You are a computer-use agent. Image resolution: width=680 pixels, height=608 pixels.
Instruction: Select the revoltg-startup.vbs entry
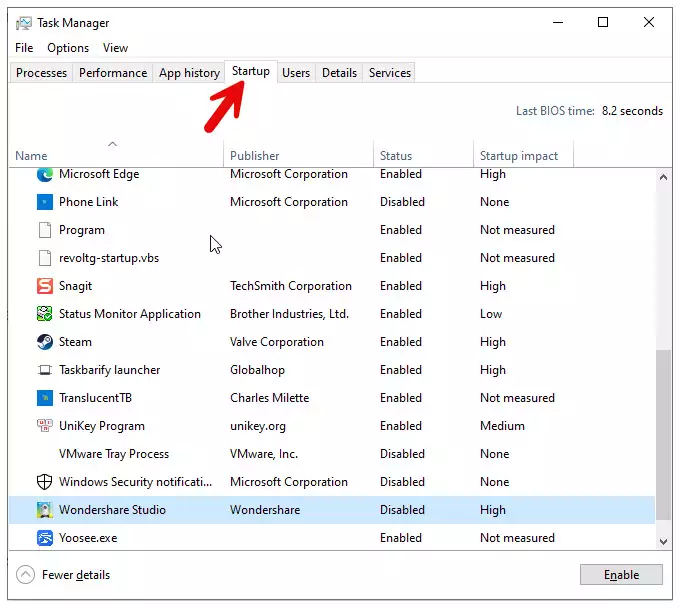click(109, 258)
